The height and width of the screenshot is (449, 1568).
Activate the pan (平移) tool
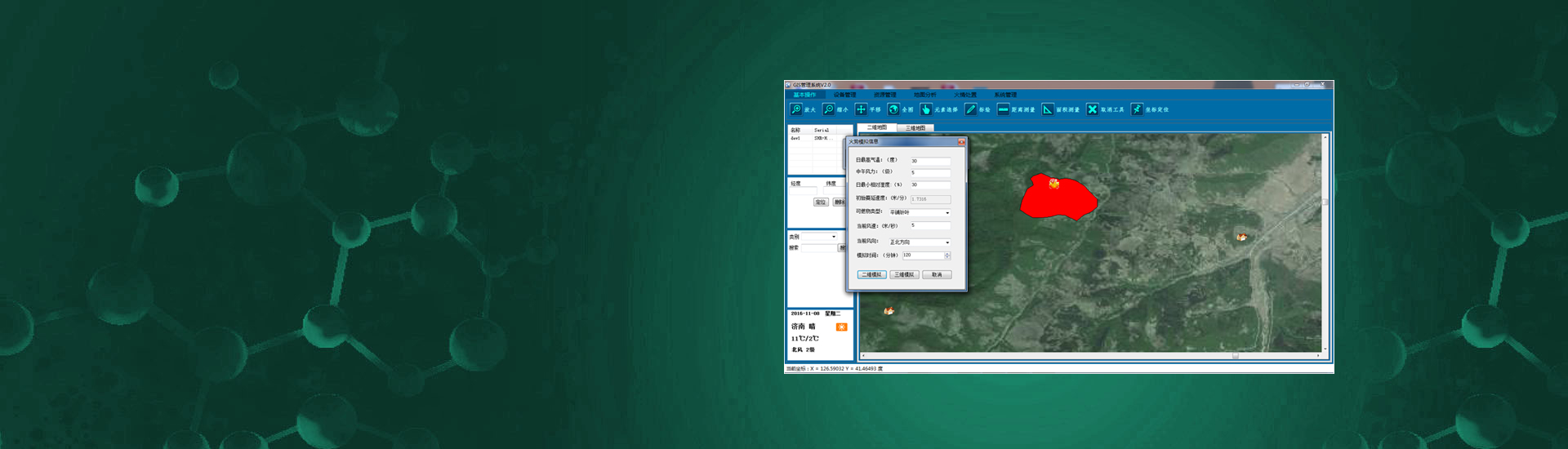pyautogui.click(x=861, y=109)
